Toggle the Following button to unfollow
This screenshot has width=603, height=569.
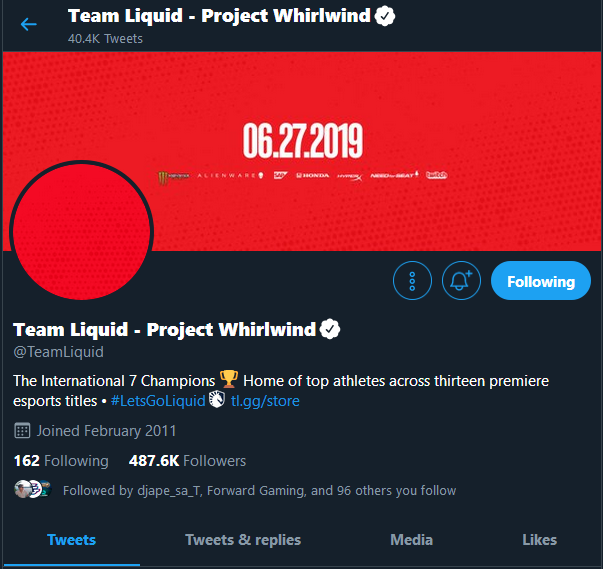541,281
